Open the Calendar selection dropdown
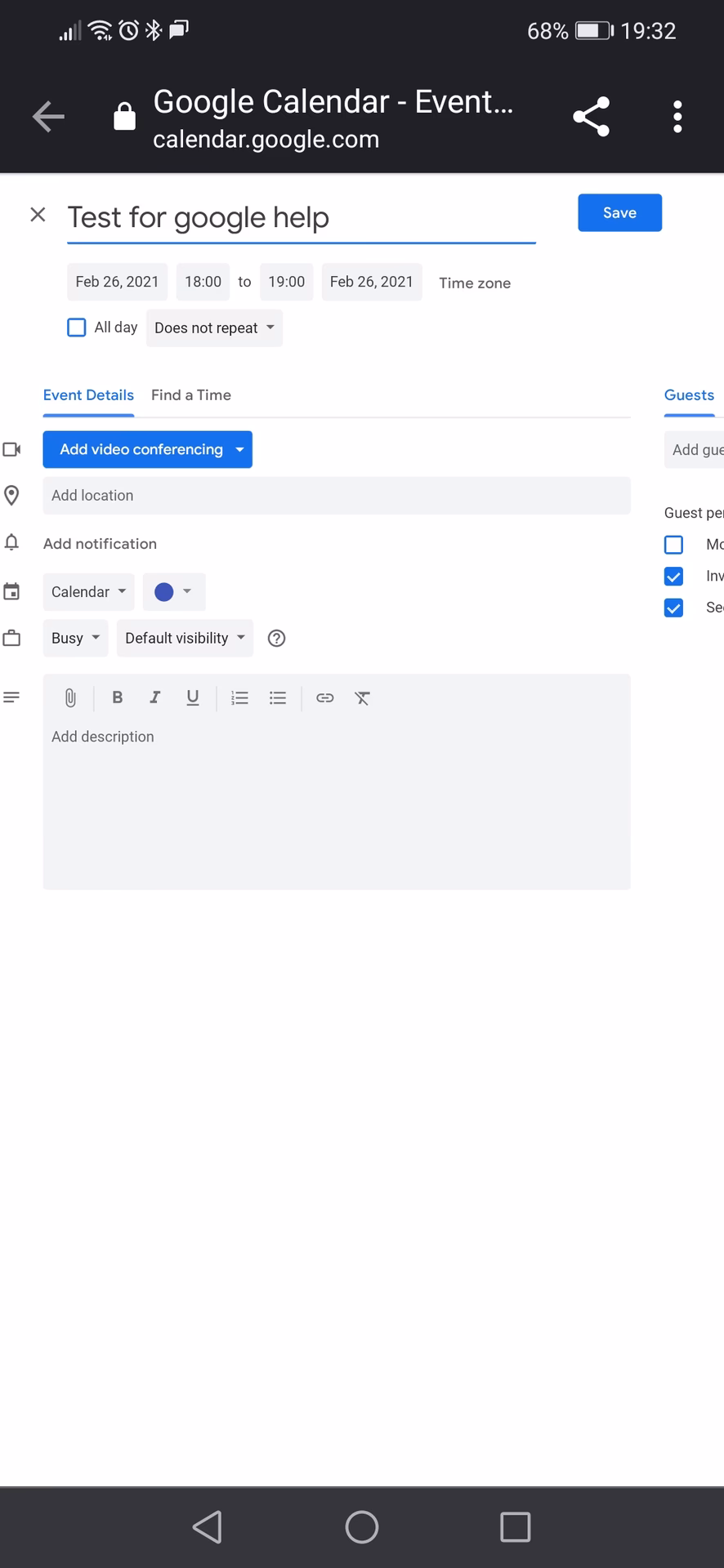Screen dimensions: 724x1568 tap(88, 592)
